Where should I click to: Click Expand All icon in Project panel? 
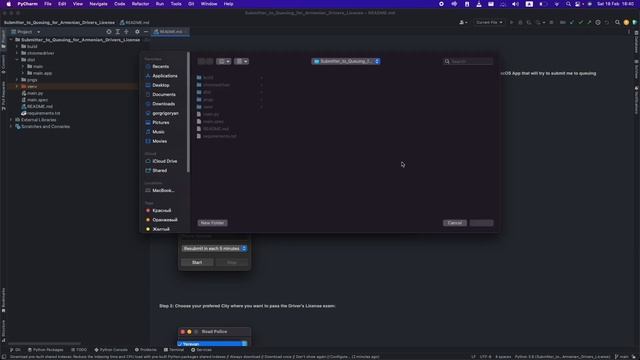pyautogui.click(x=118, y=32)
